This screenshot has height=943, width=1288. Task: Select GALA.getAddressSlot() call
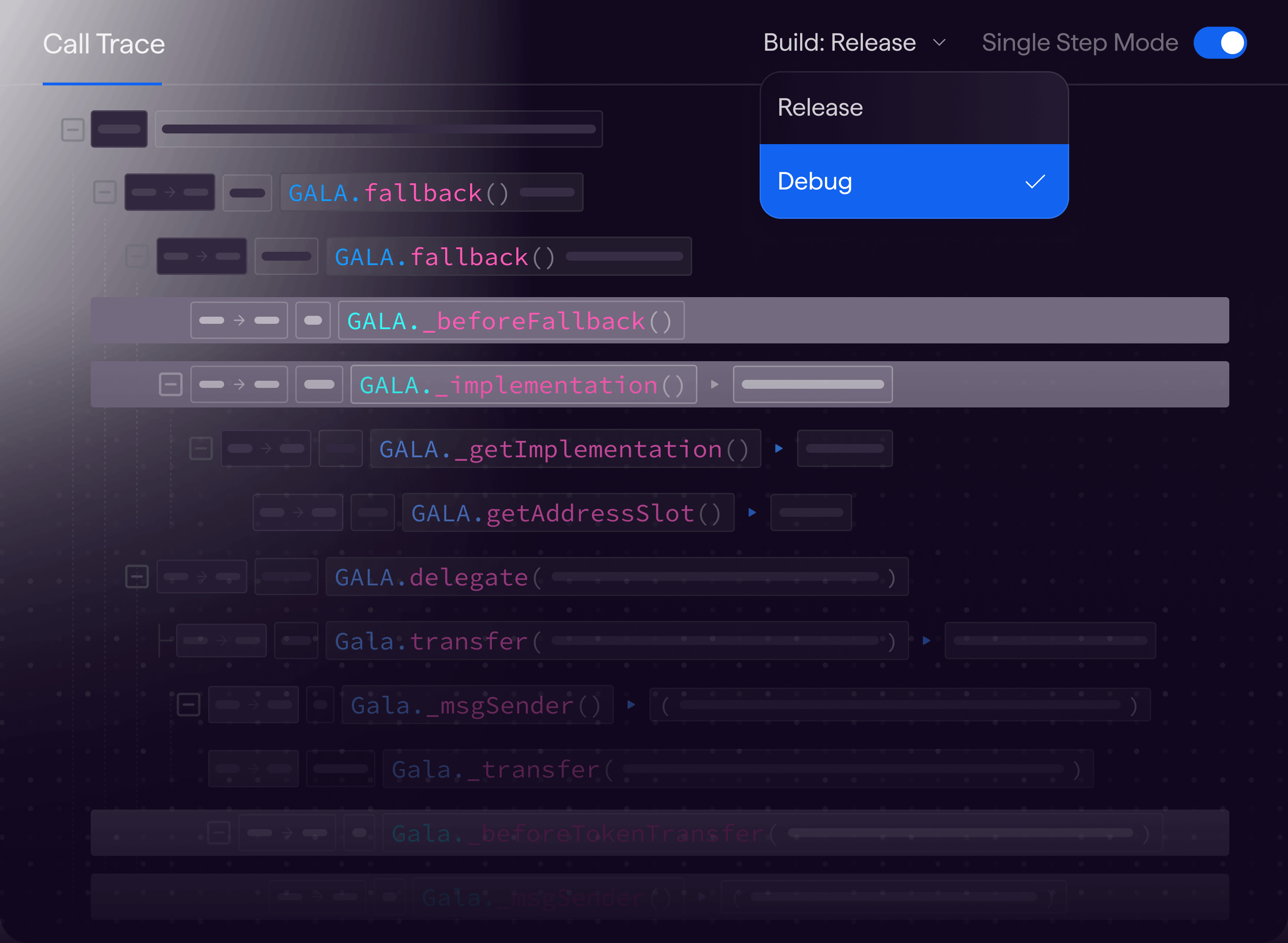tap(568, 512)
